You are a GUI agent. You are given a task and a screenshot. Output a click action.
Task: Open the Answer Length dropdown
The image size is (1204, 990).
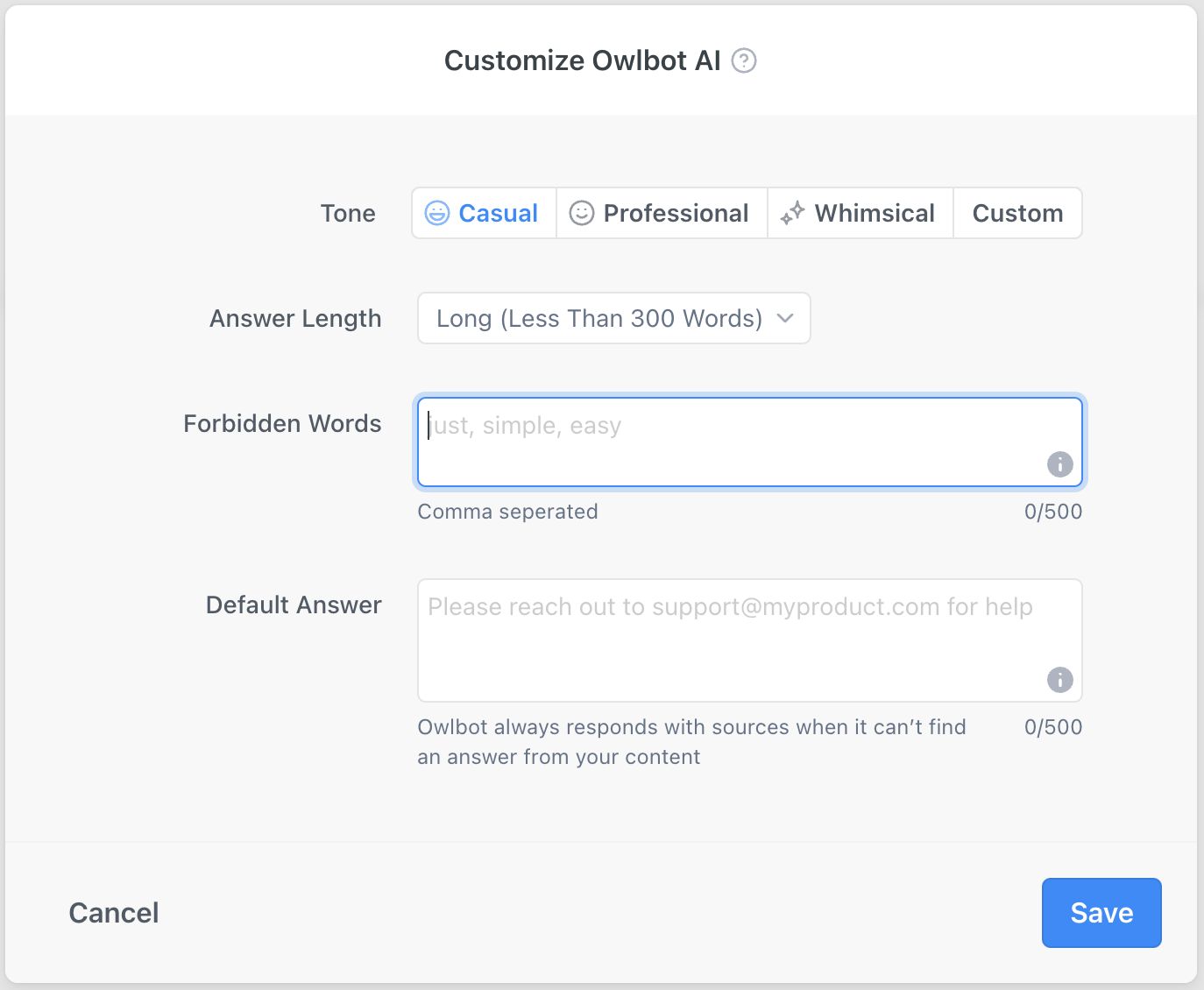pos(599,318)
